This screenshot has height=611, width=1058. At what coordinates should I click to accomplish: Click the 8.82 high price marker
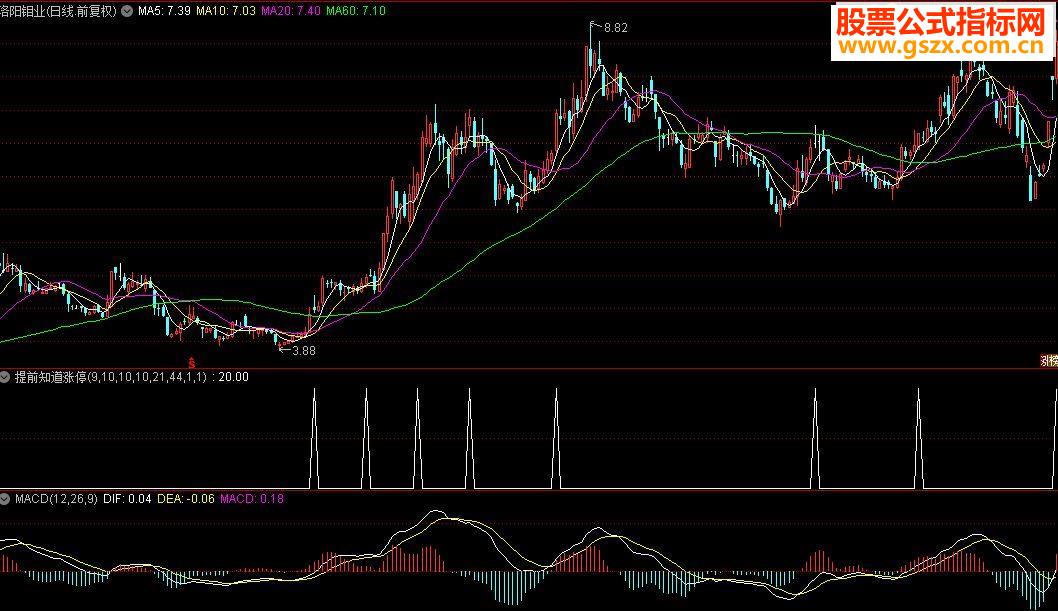click(x=615, y=28)
